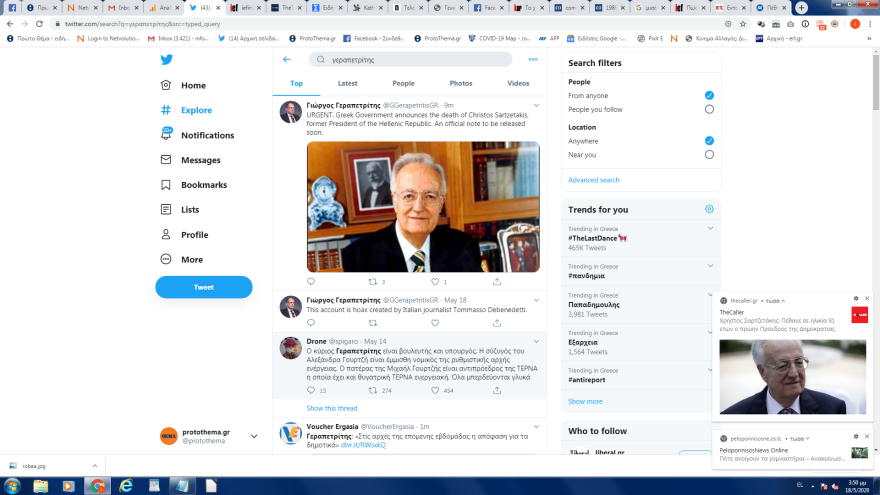Click the search box with γεραπετρίτης

tap(410, 59)
